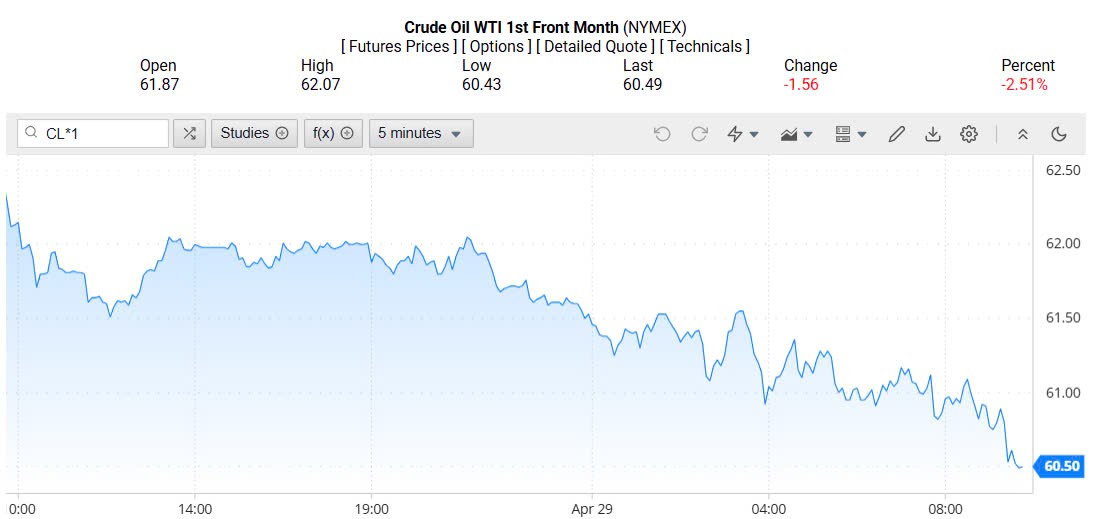Open the Technicals link
Image resolution: width=1094 pixels, height=519 pixels.
click(x=705, y=46)
